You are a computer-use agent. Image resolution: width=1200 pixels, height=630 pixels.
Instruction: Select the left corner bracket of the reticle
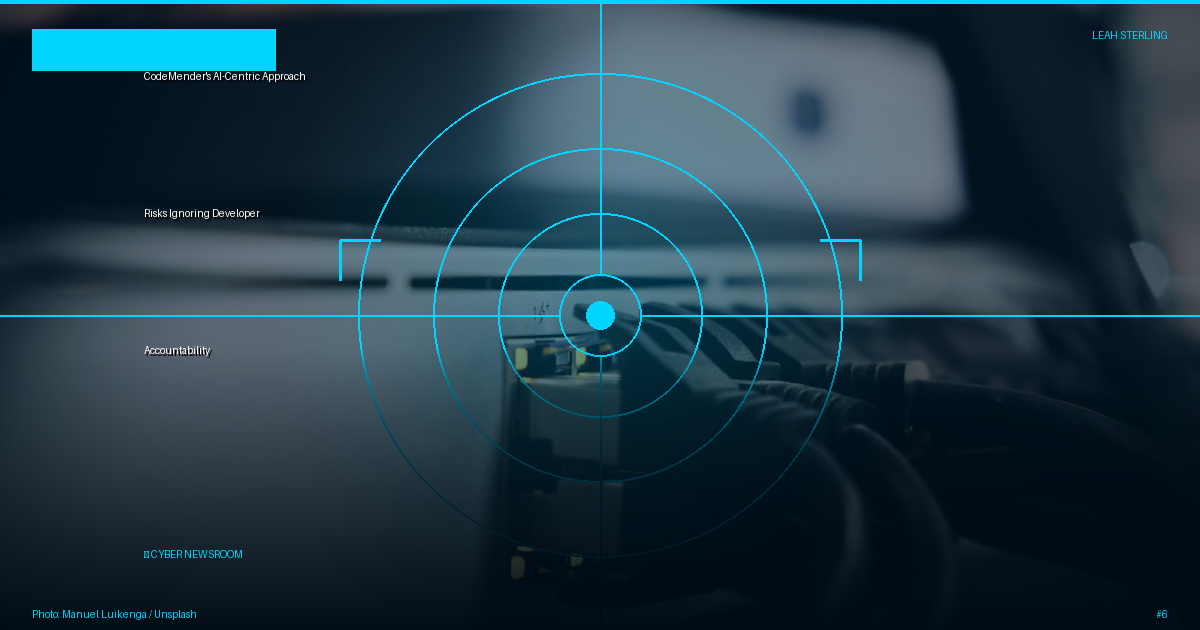360,260
